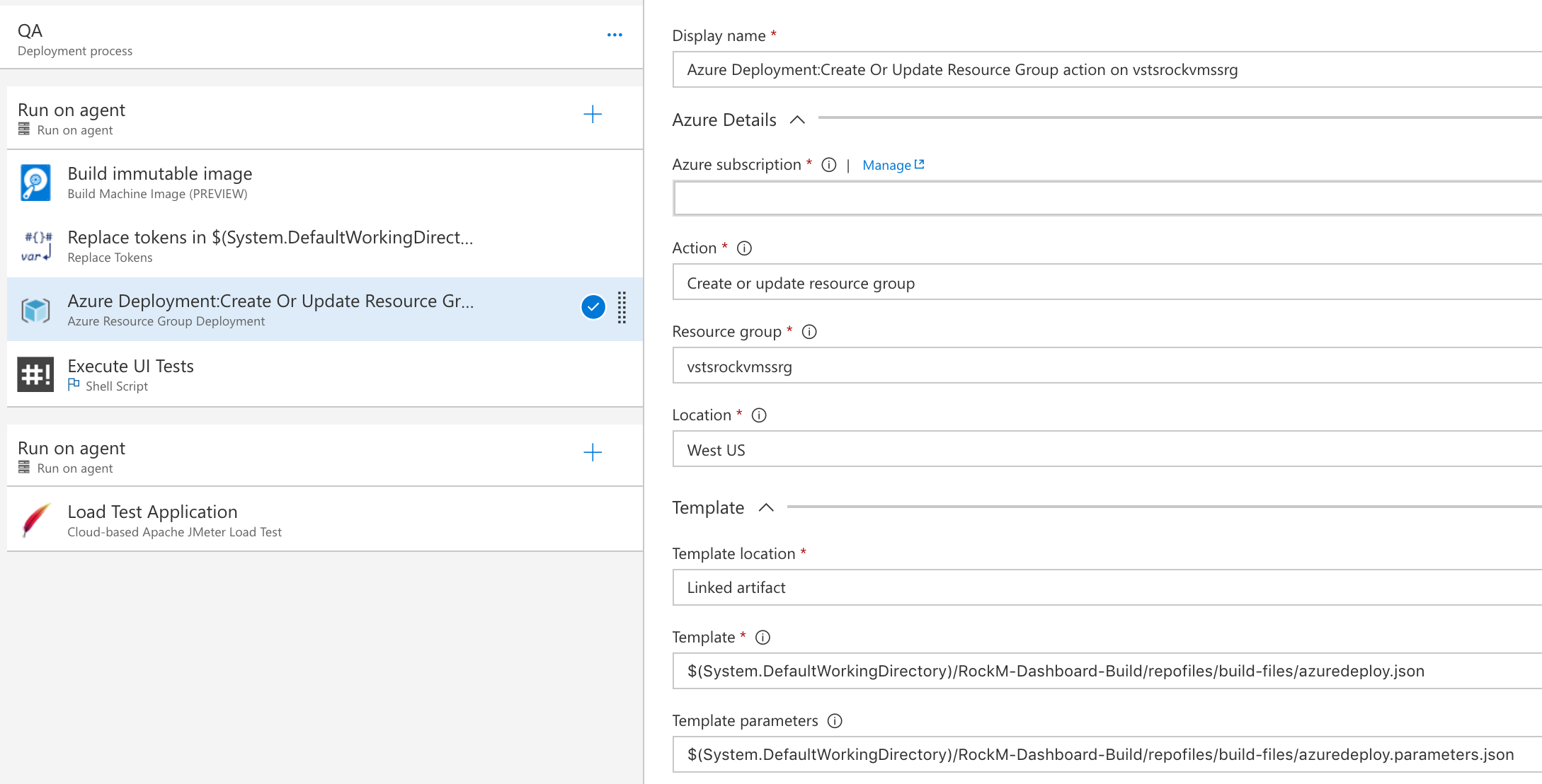1542x784 pixels.
Task: Toggle the blue checkmark on the Azure Deployment task
Action: point(593,307)
